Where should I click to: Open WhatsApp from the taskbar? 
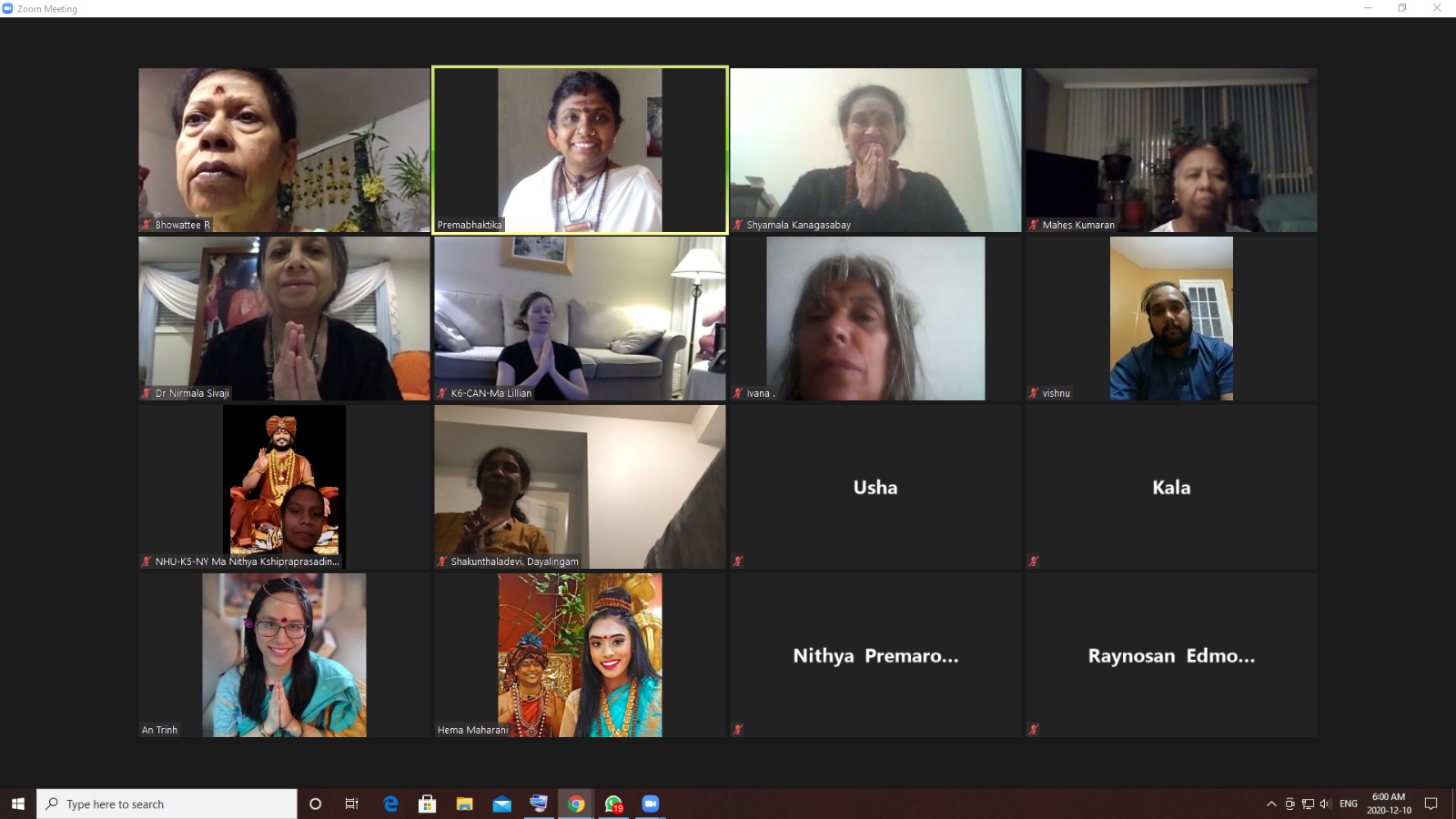[613, 804]
